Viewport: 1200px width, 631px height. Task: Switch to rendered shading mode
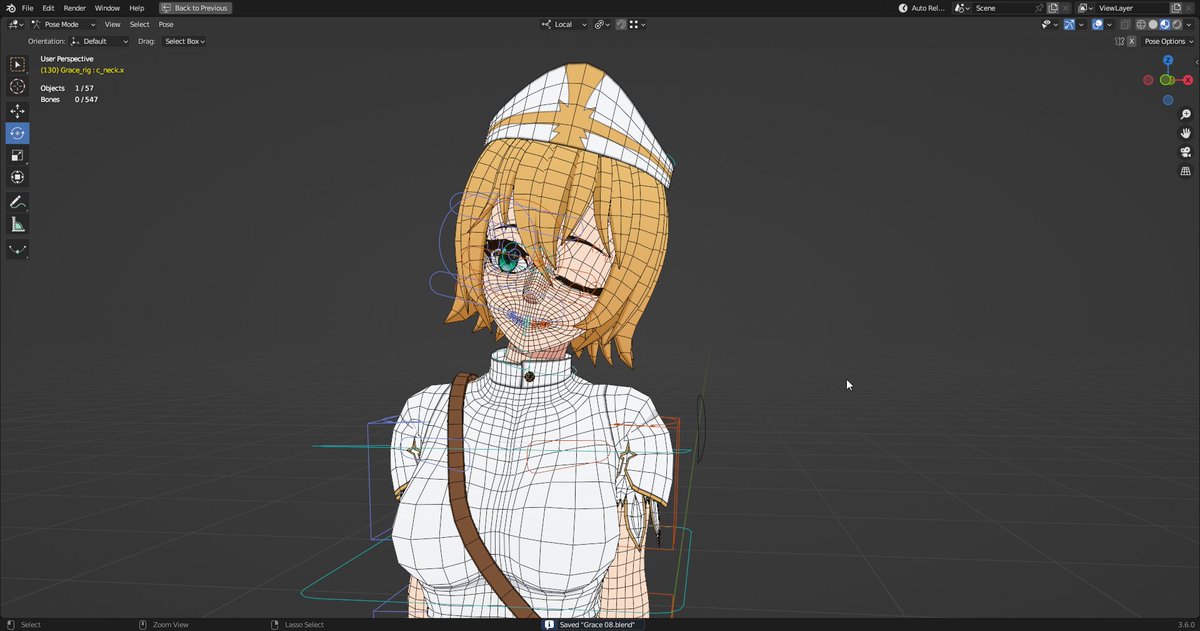pyautogui.click(x=1177, y=24)
